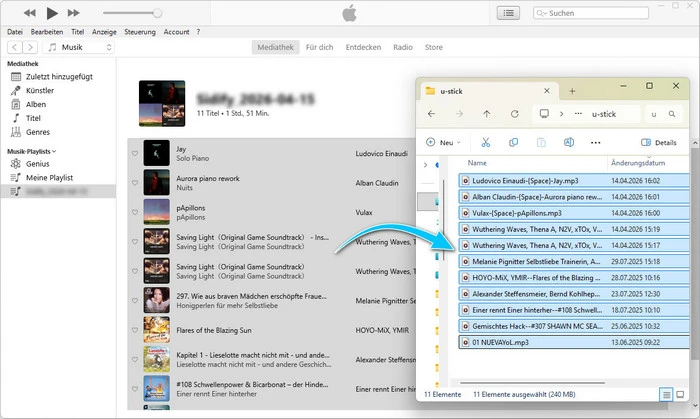
Task: Click the Copy icon in Explorer toolbar
Action: 513,142
